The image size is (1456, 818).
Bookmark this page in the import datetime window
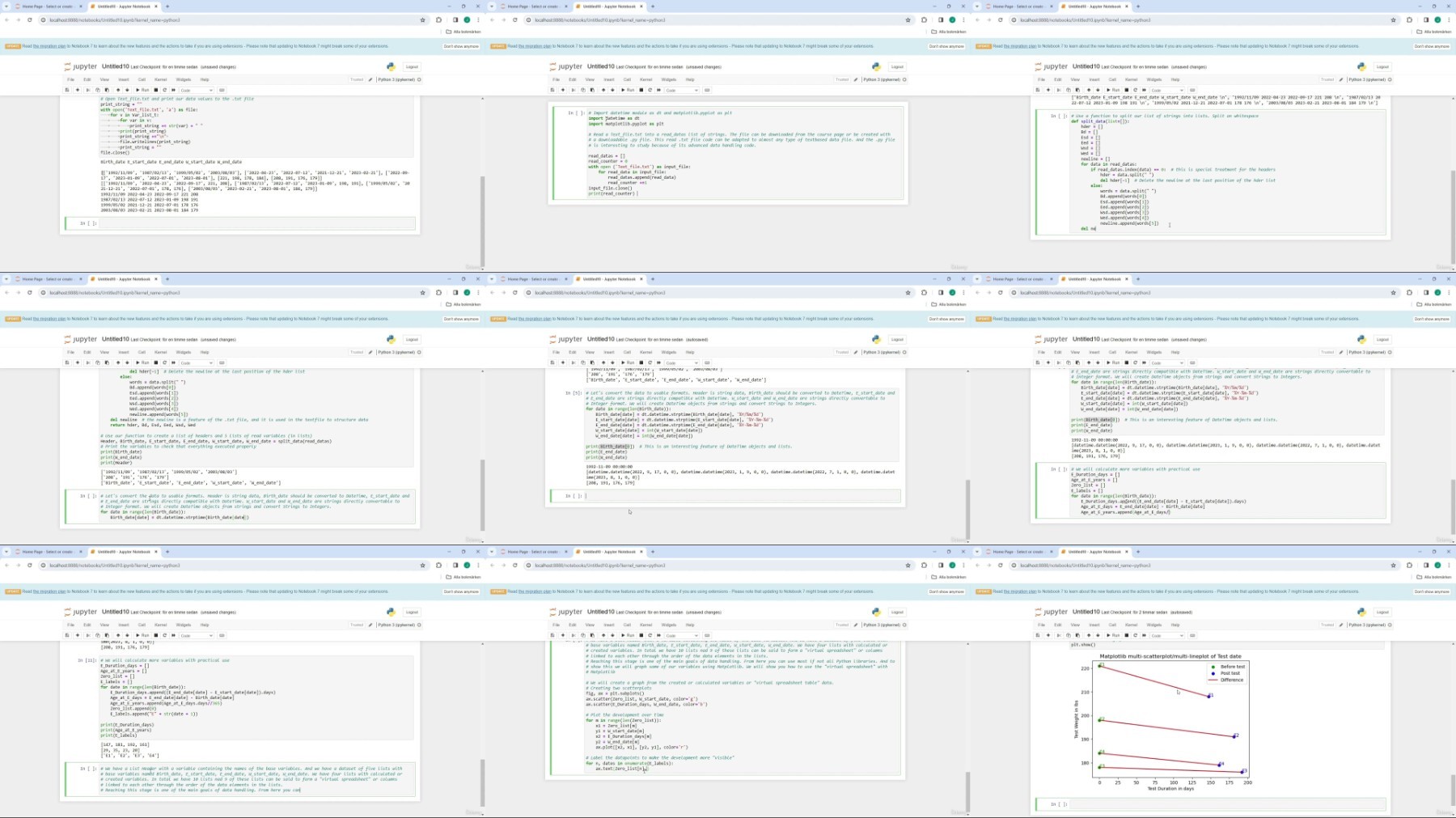pos(908,19)
